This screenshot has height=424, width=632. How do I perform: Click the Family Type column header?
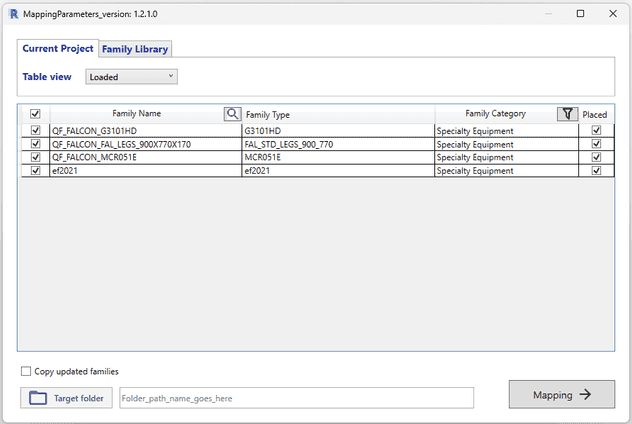coord(339,114)
